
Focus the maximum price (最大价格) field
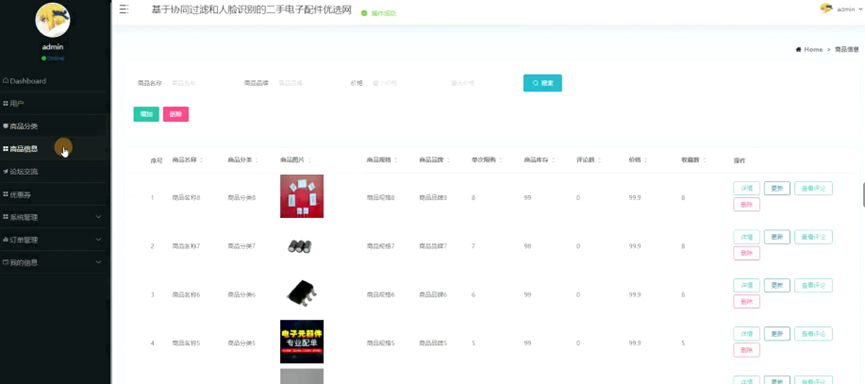click(477, 83)
